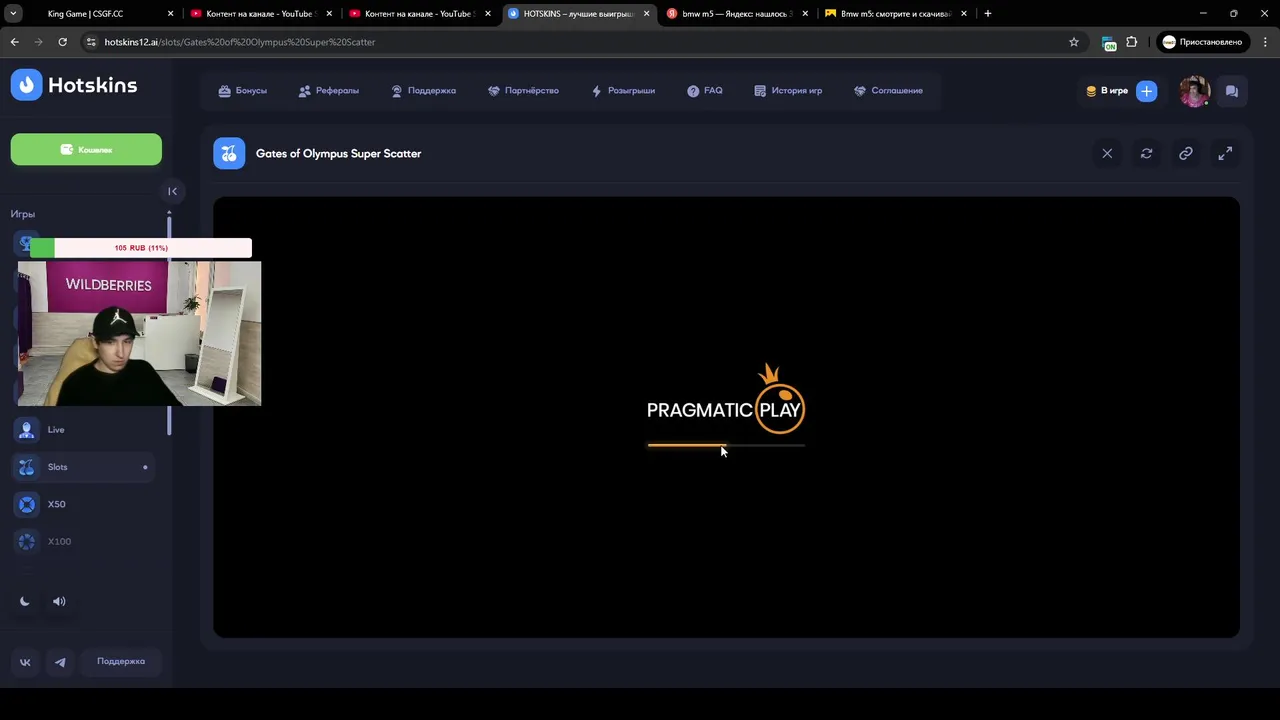
Task: Bookmark this page star icon
Action: pyautogui.click(x=1074, y=42)
